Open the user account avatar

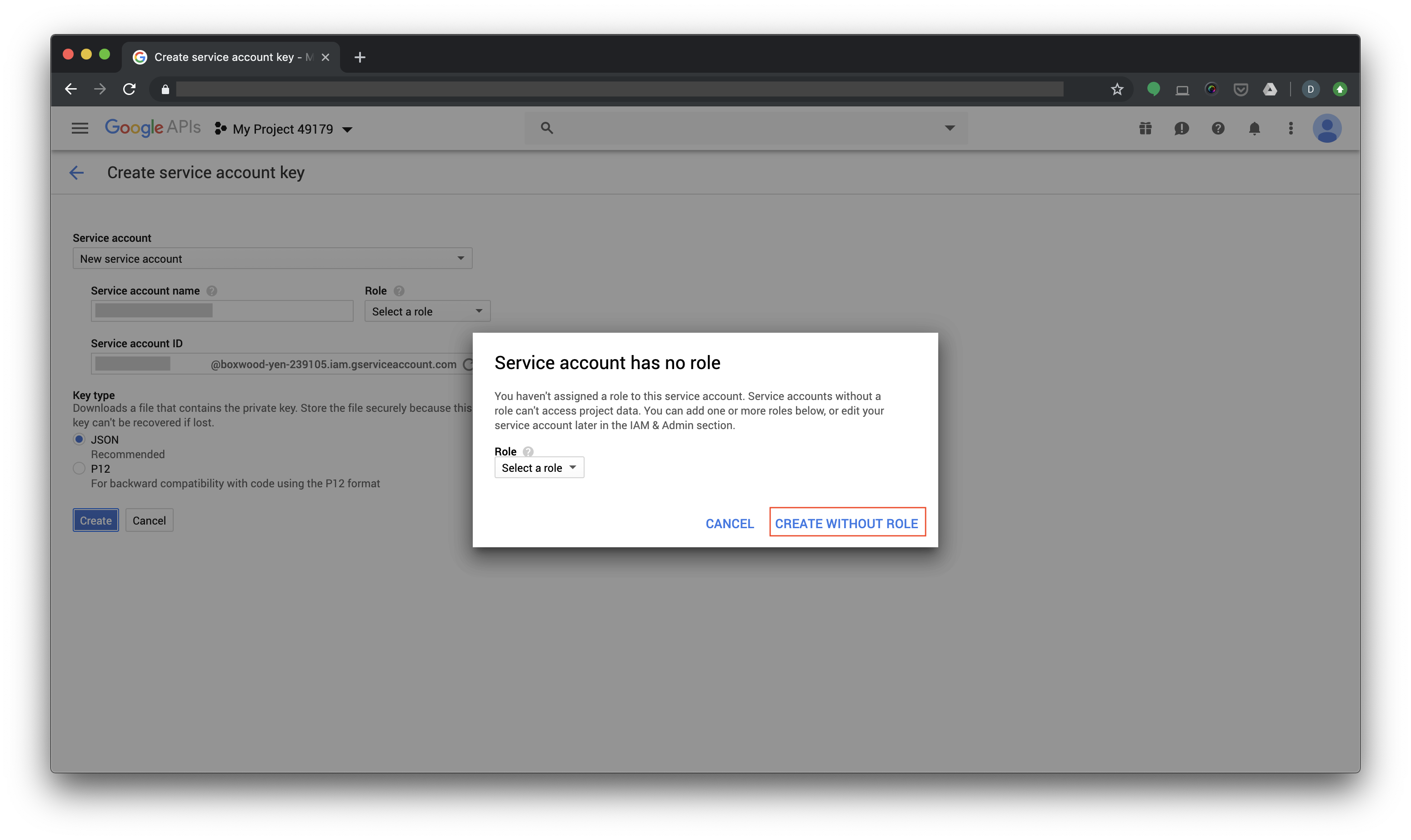coord(1326,129)
